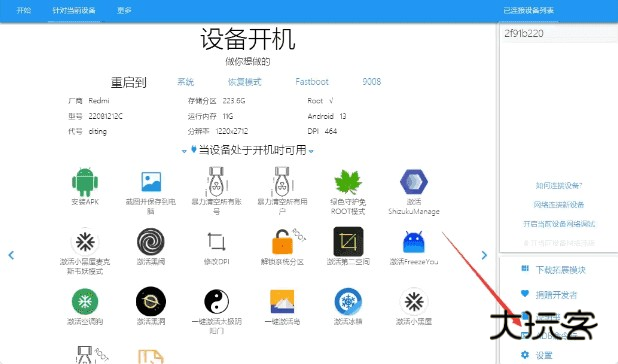Open the 更多 tab
618x364 pixels.
tap(124, 10)
